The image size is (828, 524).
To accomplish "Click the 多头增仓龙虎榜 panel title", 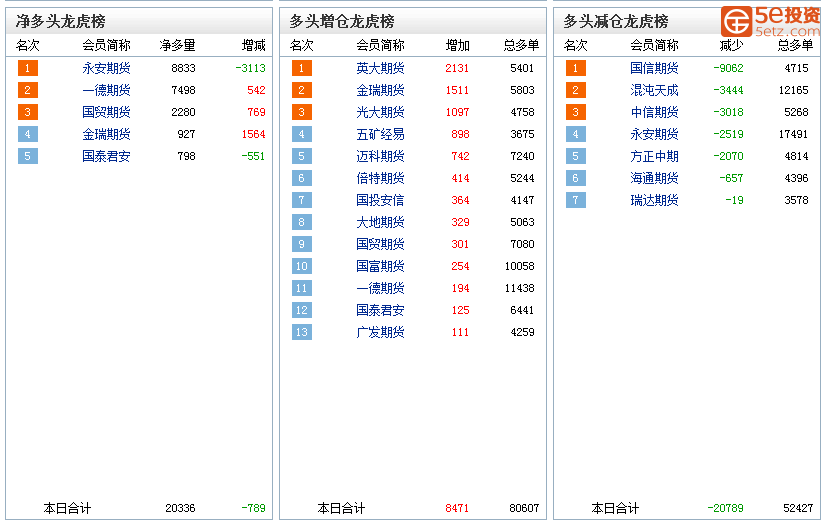I will [342, 21].
